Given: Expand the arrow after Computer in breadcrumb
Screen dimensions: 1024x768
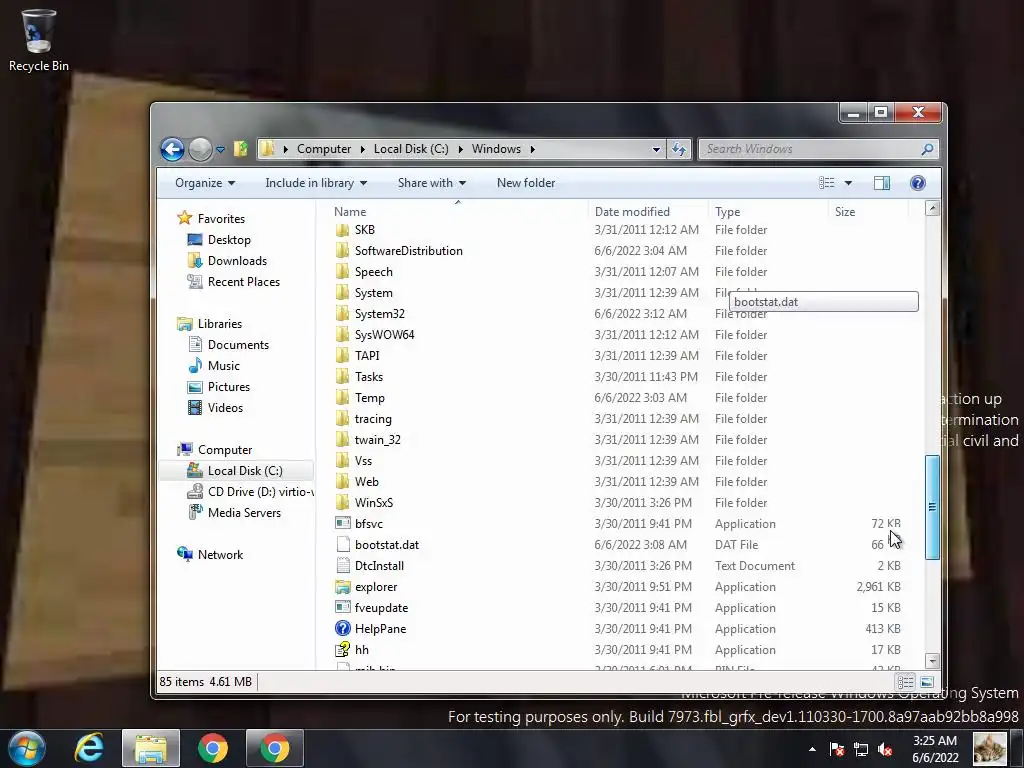Looking at the screenshot, I should click(362, 149).
